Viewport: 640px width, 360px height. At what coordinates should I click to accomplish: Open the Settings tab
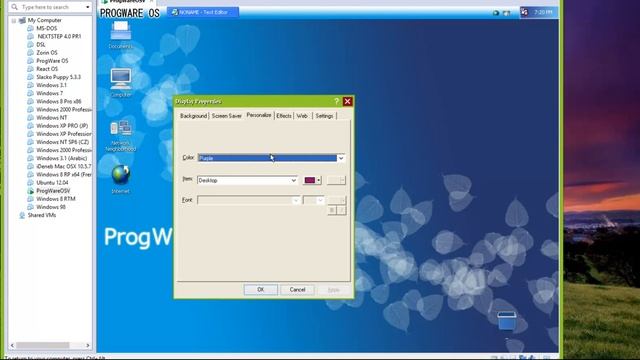(324, 116)
